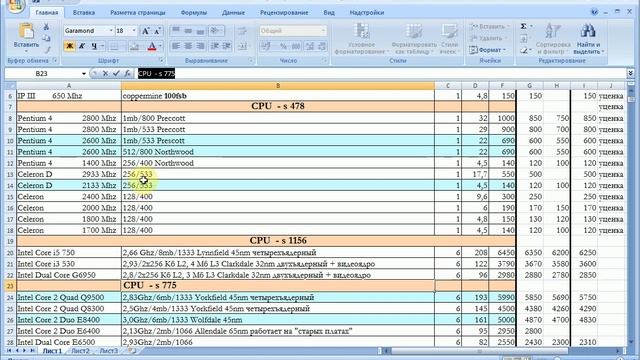This screenshot has height=360, width=640.
Task: Click the increase decimal icon
Action: pyautogui.click(x=310, y=47)
